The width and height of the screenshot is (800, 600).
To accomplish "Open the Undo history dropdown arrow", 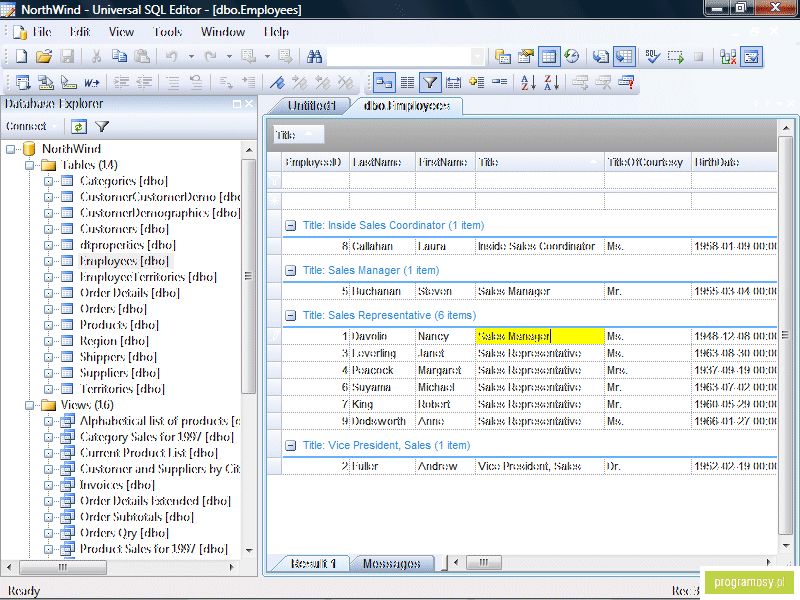I will coord(191,56).
